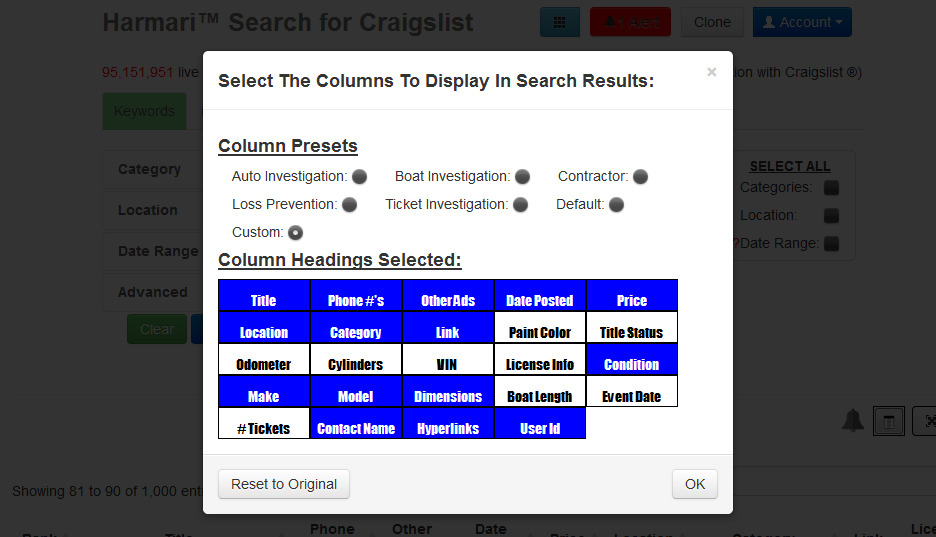This screenshot has width=936, height=537.
Task: Open the grid apps icon button
Action: coord(560,22)
